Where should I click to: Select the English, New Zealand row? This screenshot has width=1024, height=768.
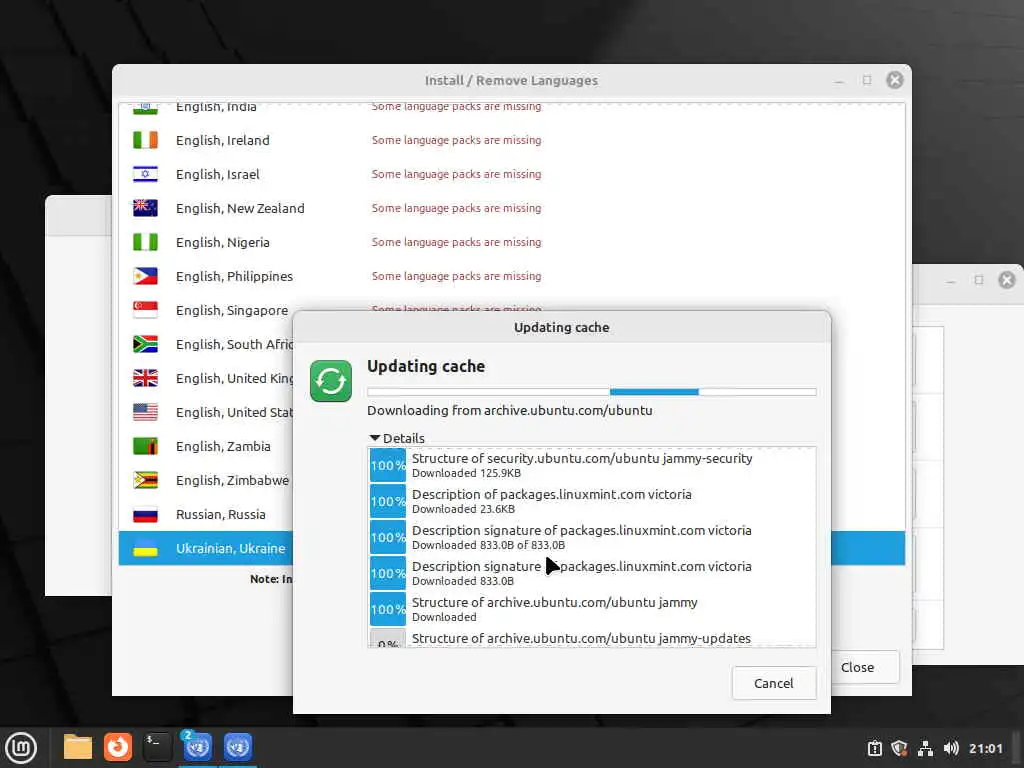[x=512, y=208]
